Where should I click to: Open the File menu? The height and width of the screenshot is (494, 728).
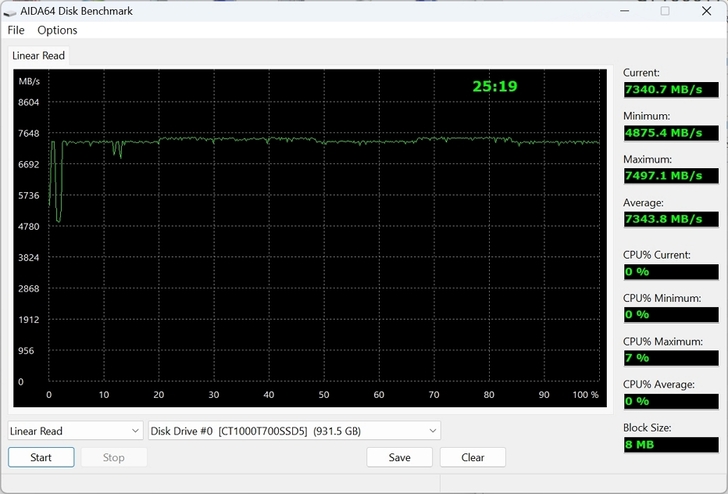[16, 30]
